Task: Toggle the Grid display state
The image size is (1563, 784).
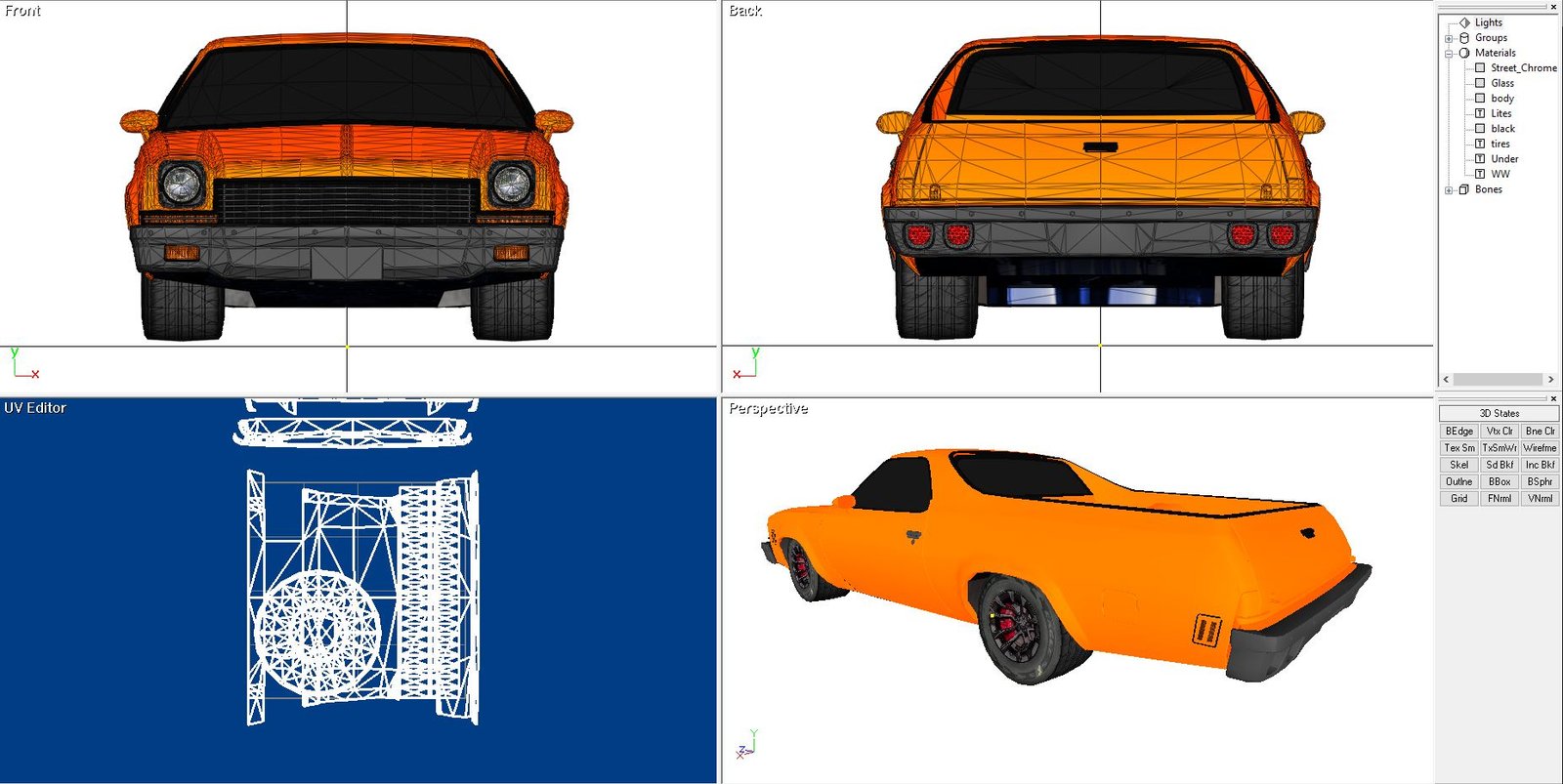Action: click(x=1458, y=499)
